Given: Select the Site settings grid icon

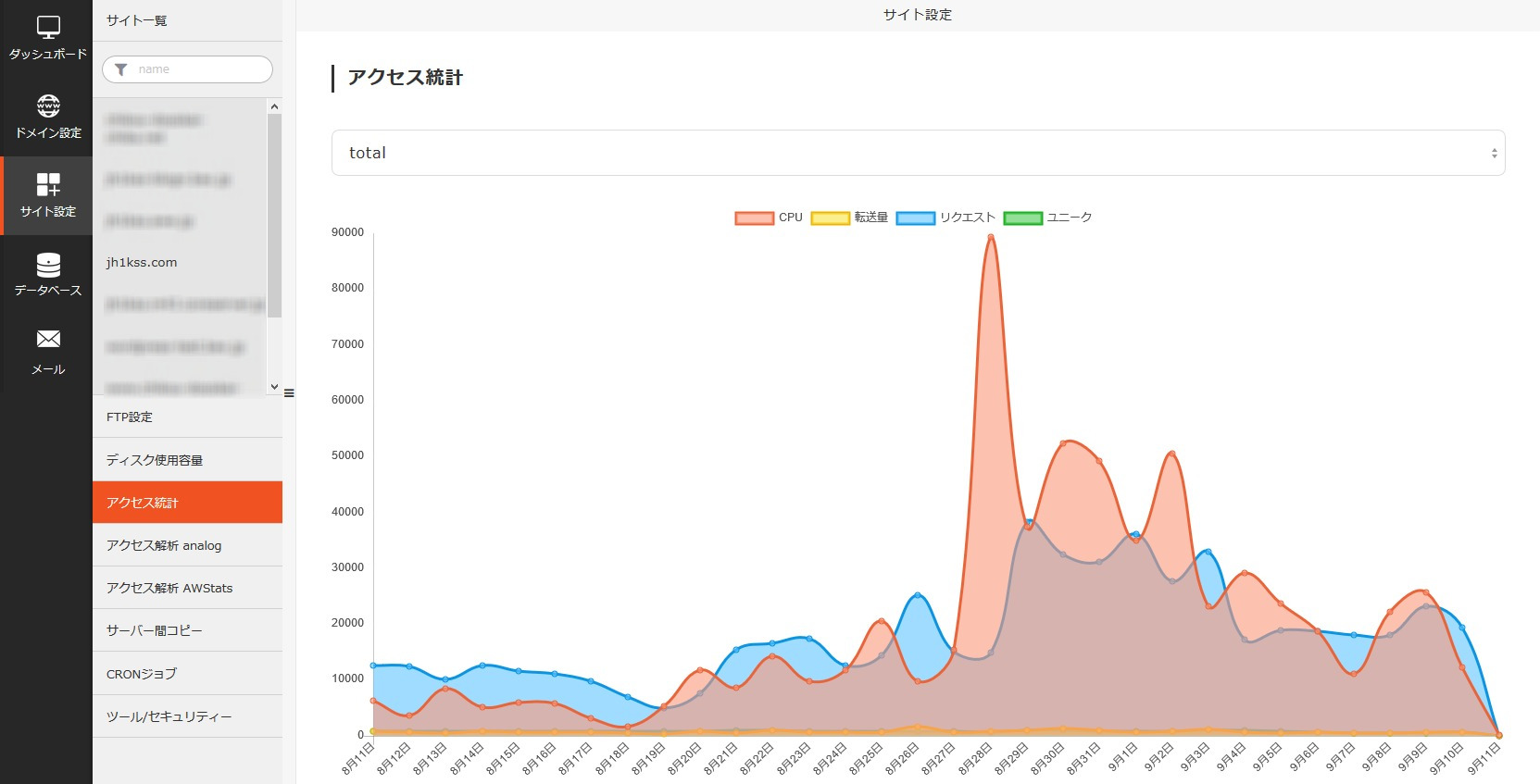Looking at the screenshot, I should (x=48, y=184).
